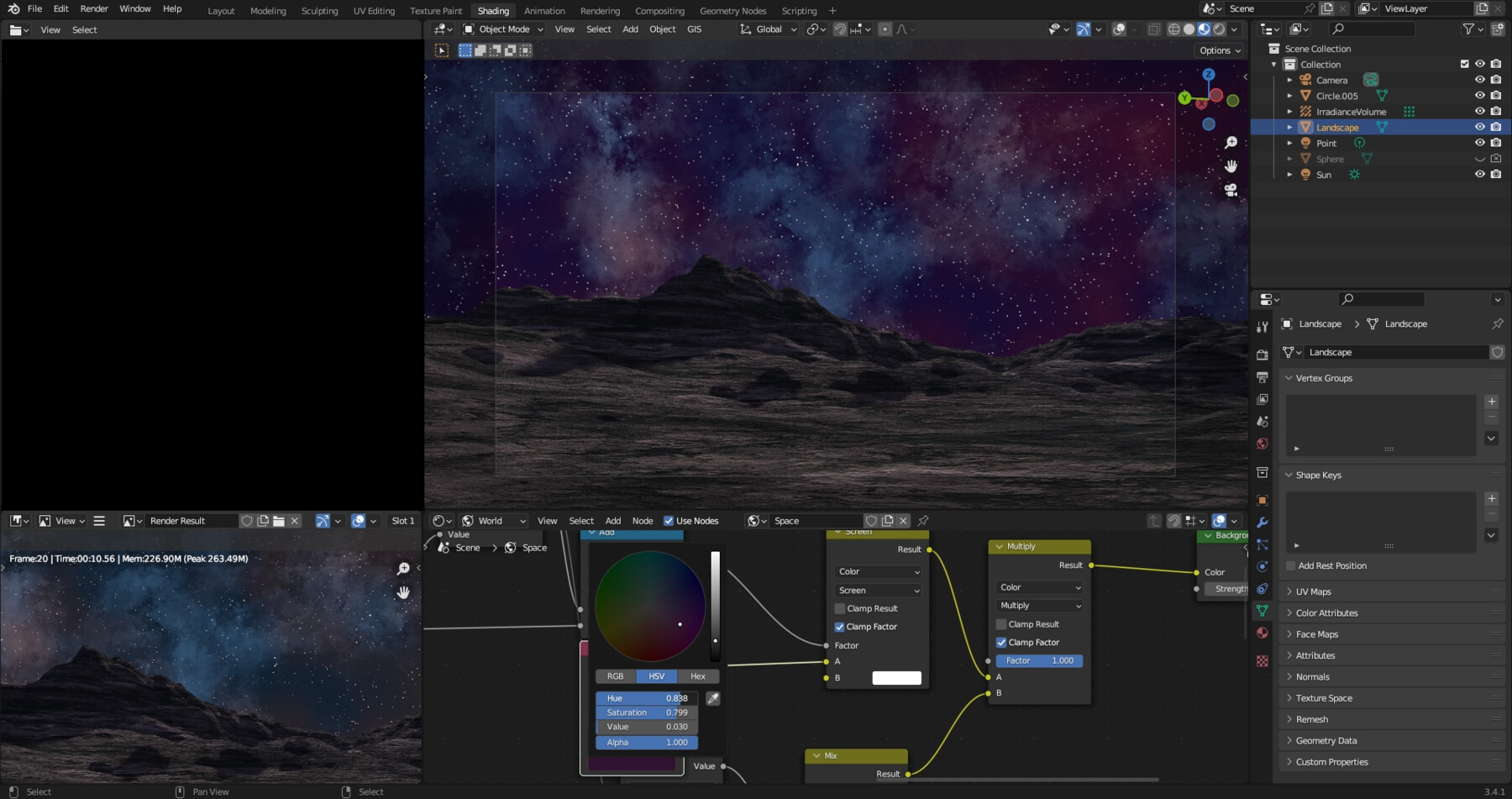Pin the properties editor context

[1497, 323]
